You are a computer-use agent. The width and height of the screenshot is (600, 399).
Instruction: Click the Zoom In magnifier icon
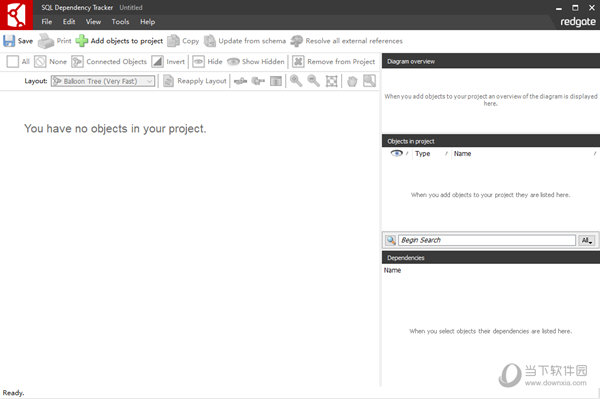pos(296,81)
